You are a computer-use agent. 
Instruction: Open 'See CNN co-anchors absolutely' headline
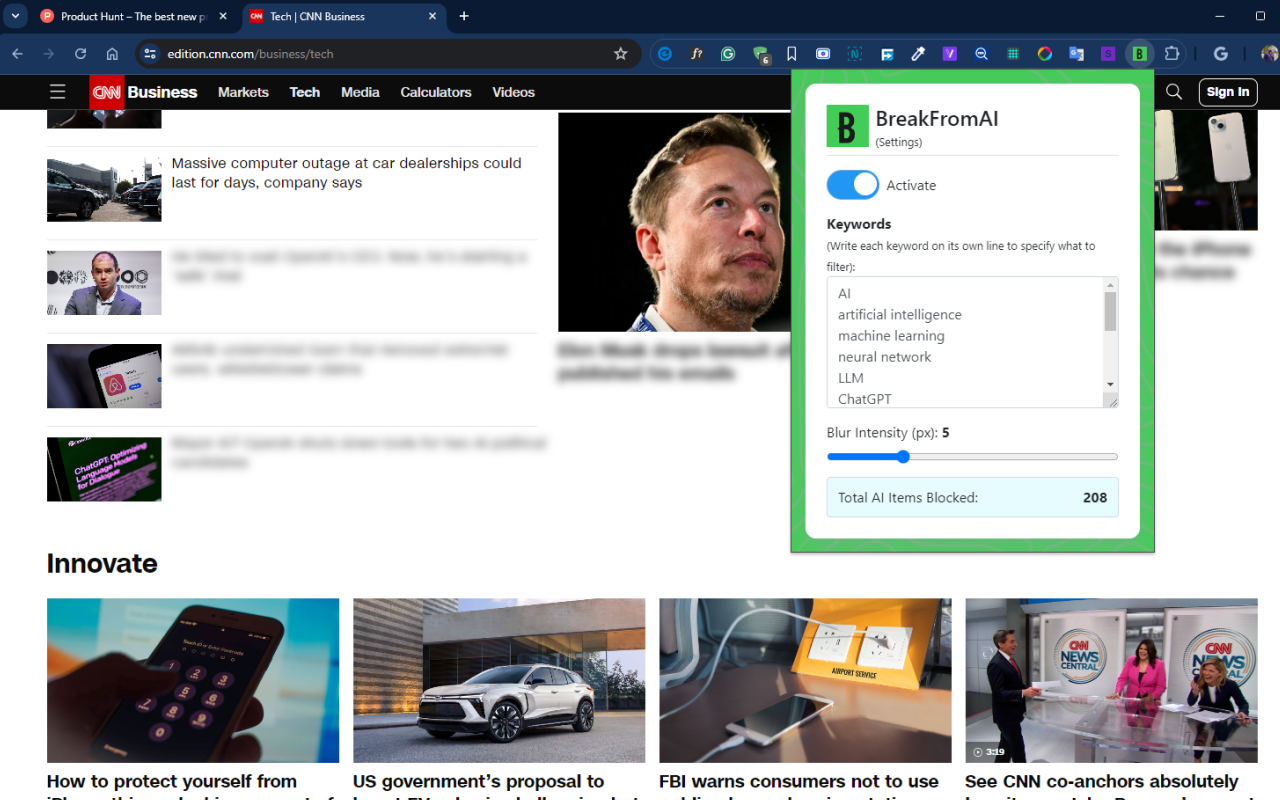pyautogui.click(x=1102, y=782)
